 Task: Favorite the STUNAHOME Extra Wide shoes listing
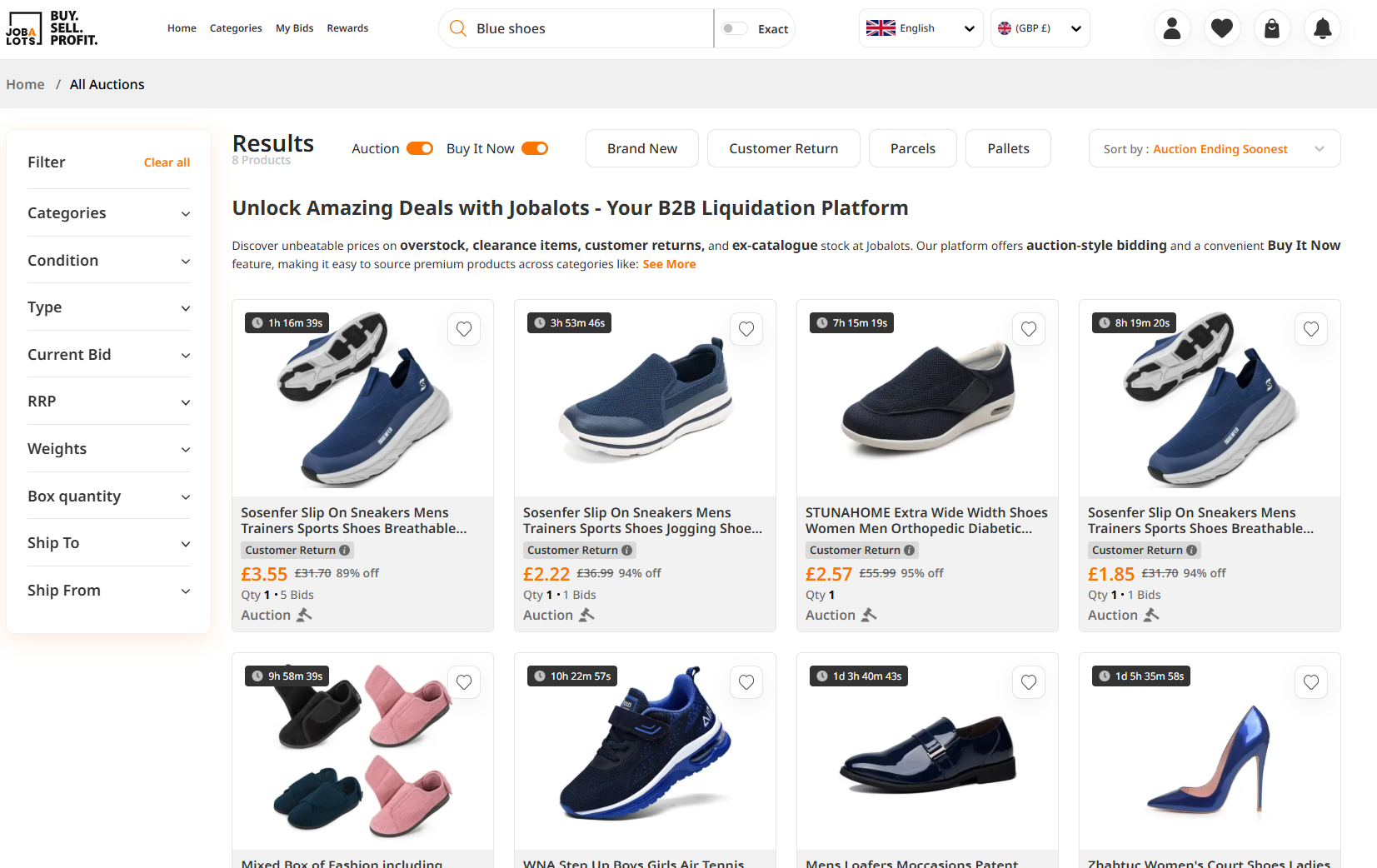point(1029,329)
